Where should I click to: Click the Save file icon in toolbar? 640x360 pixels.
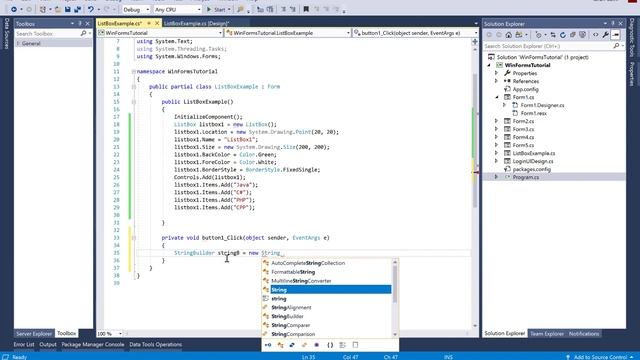click(68, 9)
